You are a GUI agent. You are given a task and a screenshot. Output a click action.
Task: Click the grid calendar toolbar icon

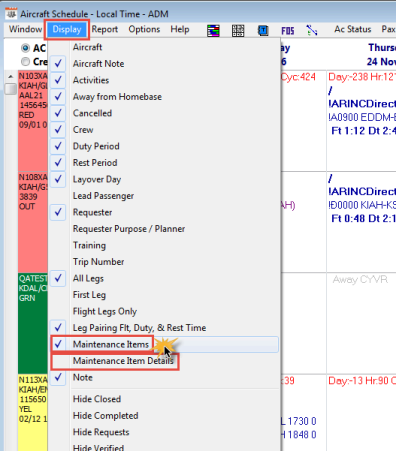238,31
